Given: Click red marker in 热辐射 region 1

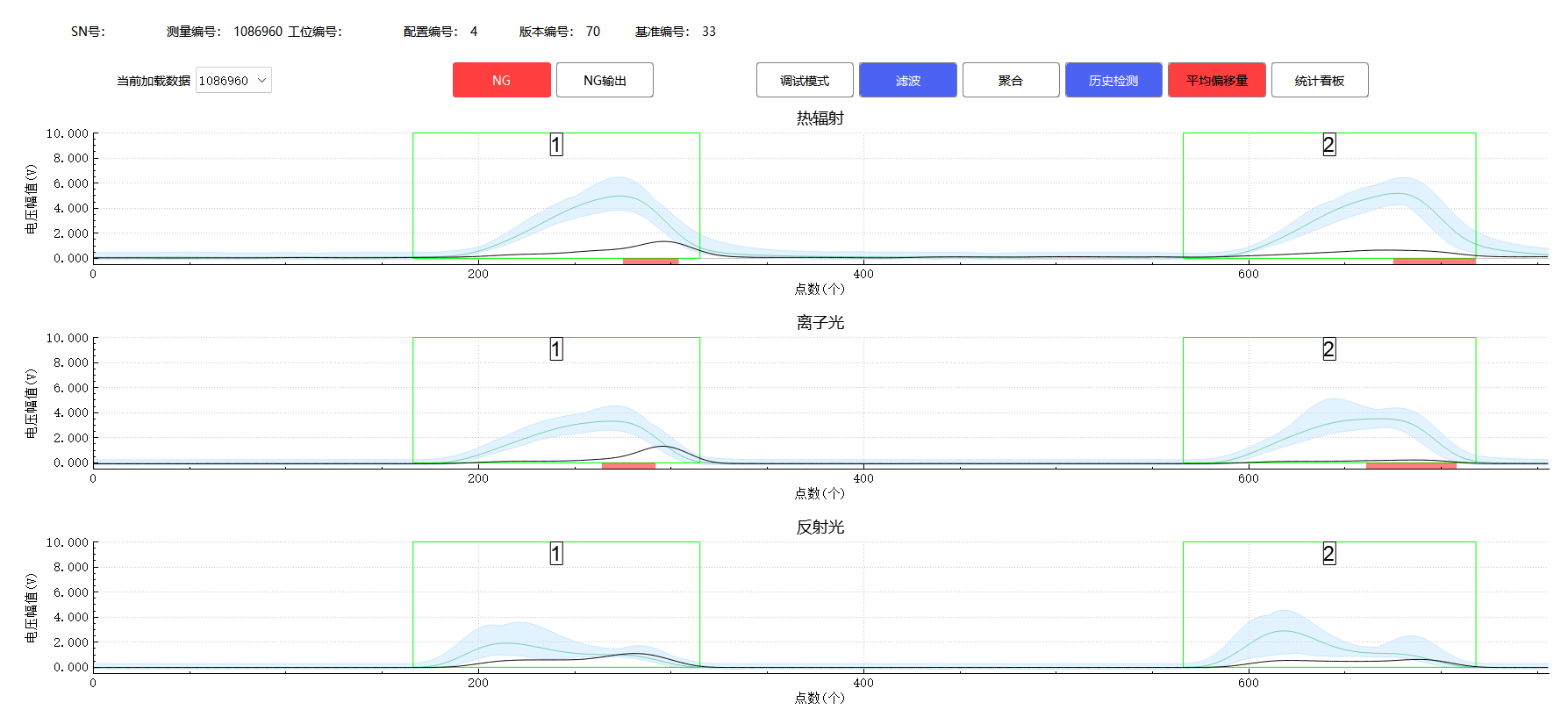Looking at the screenshot, I should click(651, 261).
